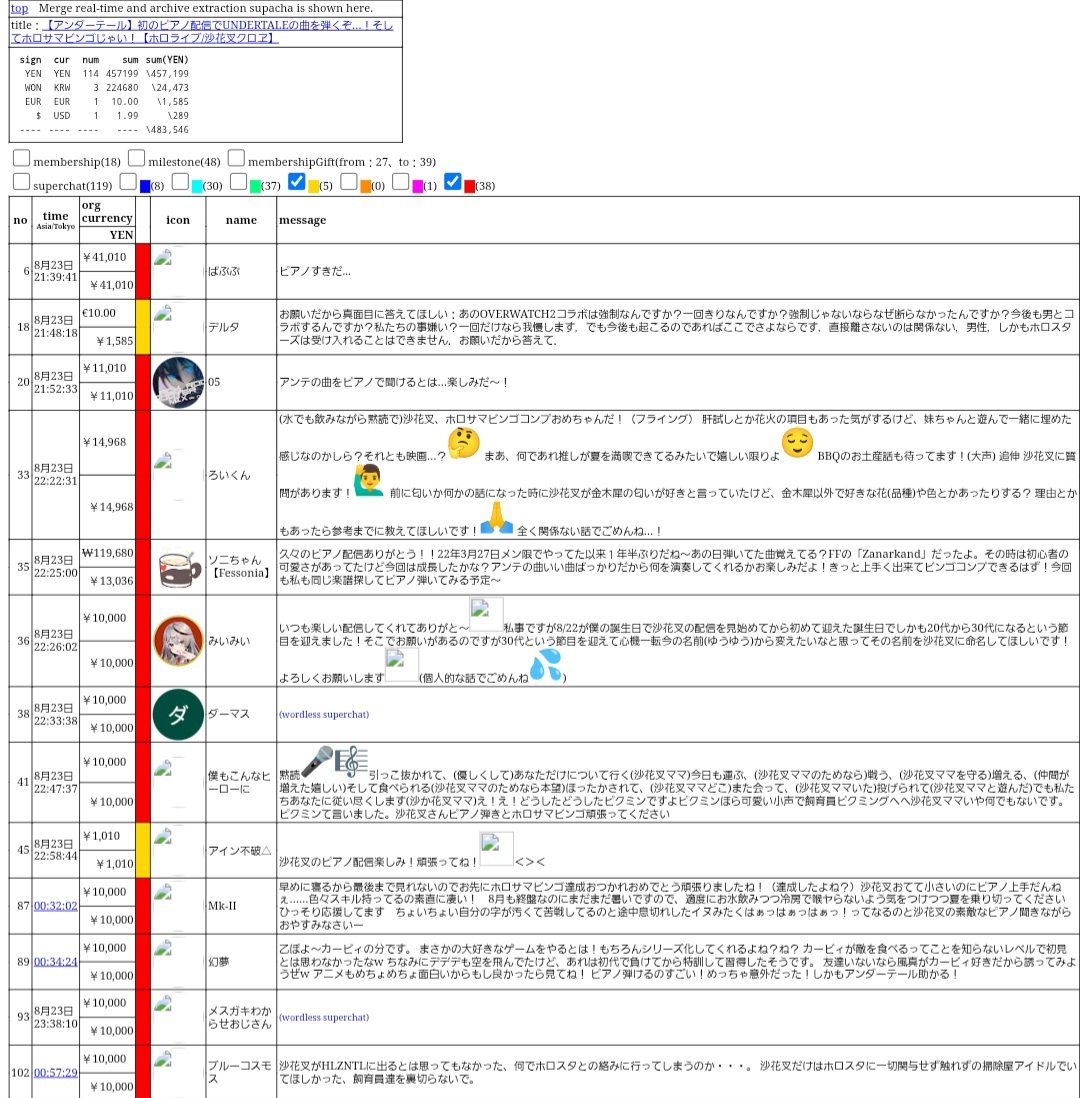
Task: Click the '(wordless superchat)' text on row 93
Action: 324,1017
